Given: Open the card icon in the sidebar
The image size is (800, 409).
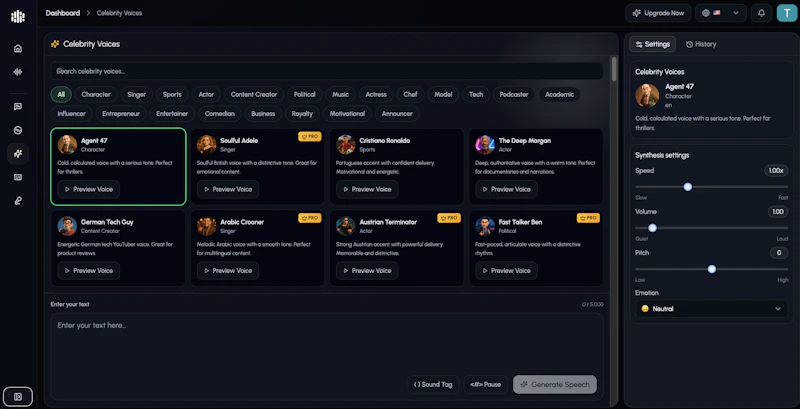Looking at the screenshot, I should coord(18,177).
